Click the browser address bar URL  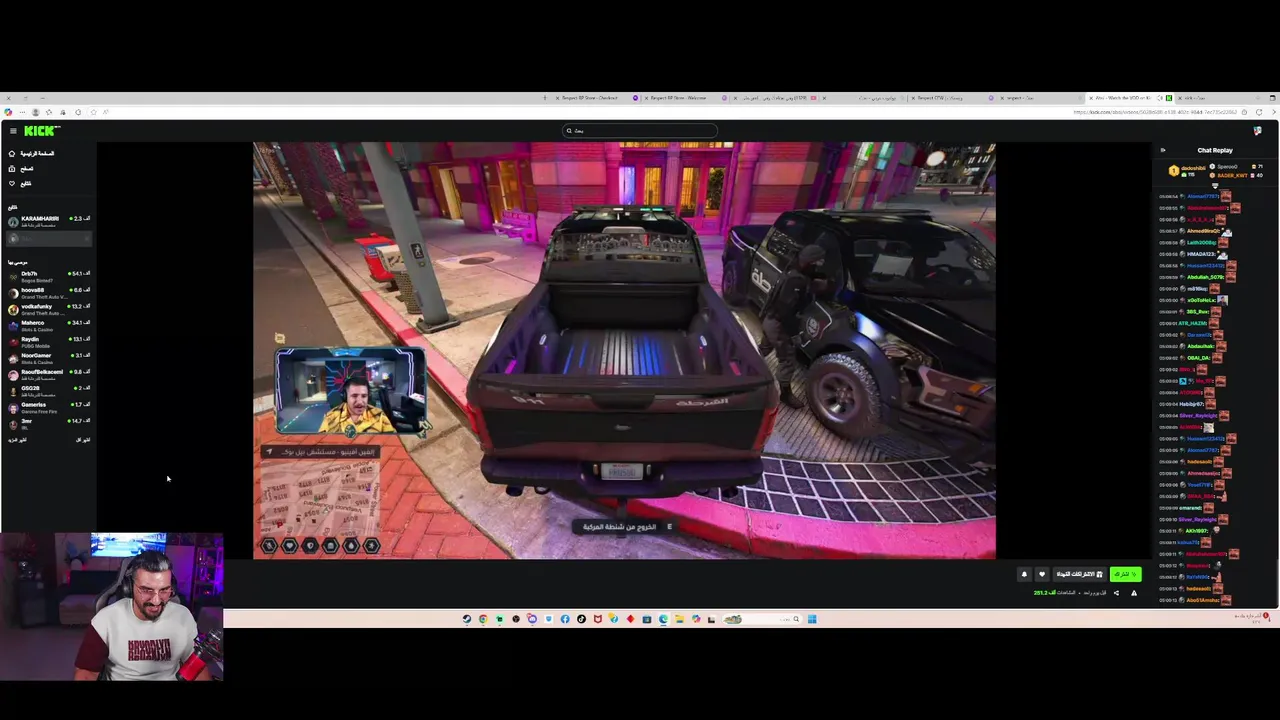1155,112
